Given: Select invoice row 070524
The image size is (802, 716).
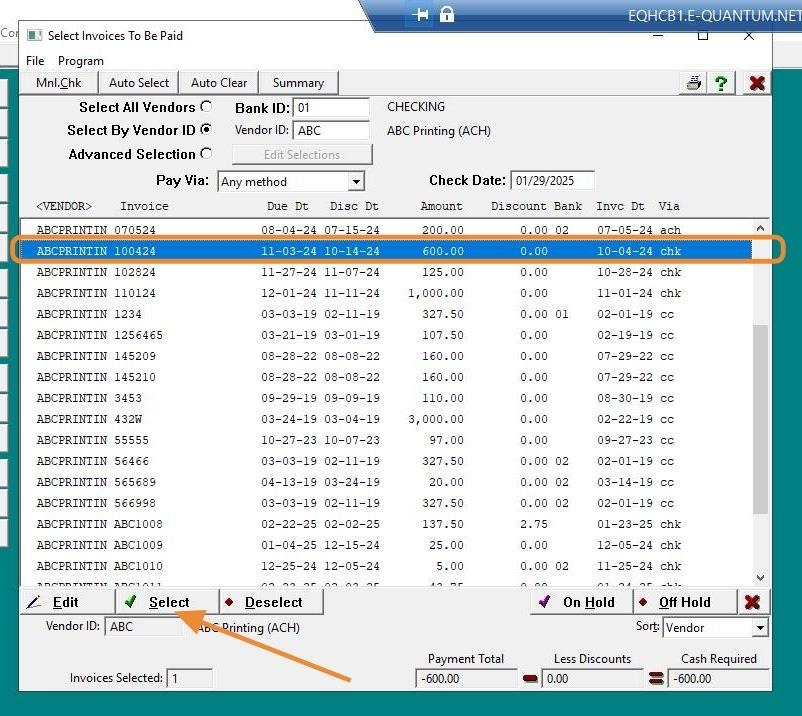Looking at the screenshot, I should (x=386, y=230).
